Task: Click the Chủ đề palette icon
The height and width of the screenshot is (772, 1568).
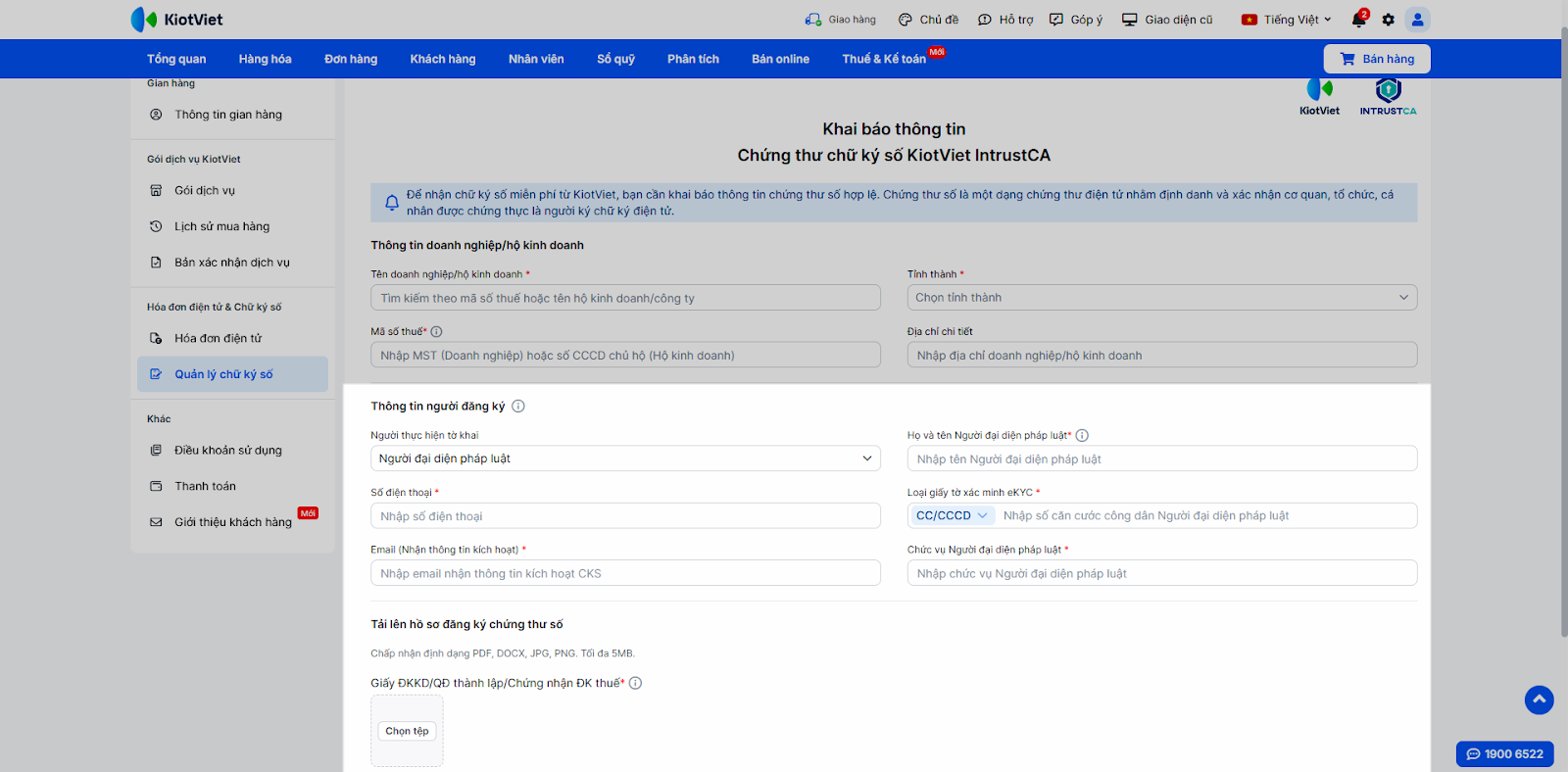Action: click(x=906, y=20)
